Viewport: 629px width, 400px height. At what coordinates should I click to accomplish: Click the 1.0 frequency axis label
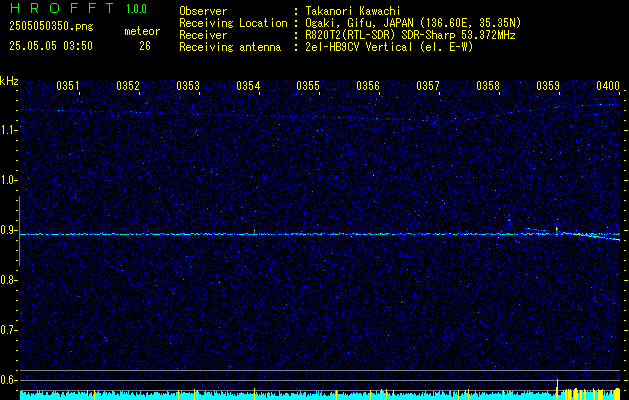pos(7,180)
